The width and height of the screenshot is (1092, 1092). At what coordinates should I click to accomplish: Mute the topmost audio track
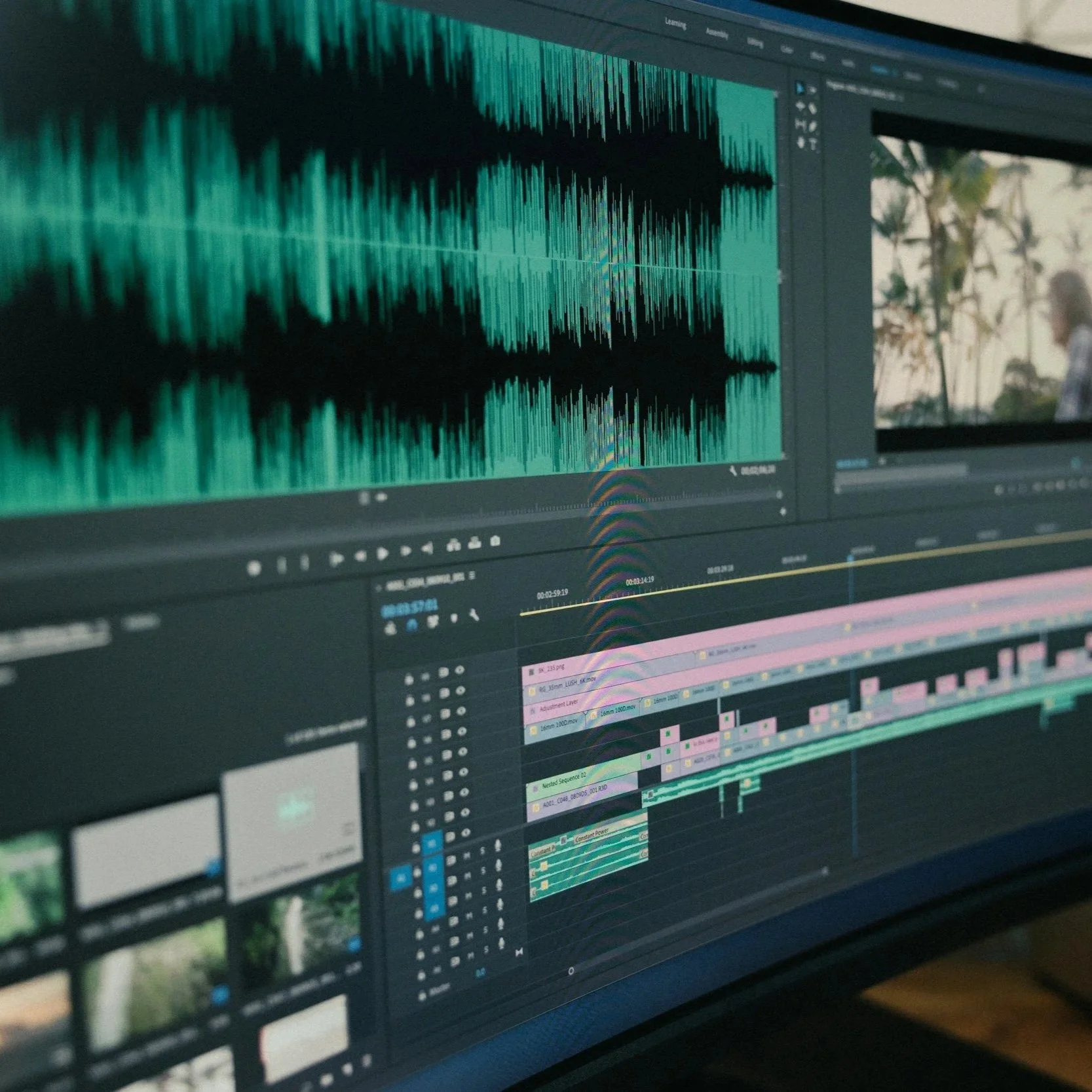pos(467,856)
